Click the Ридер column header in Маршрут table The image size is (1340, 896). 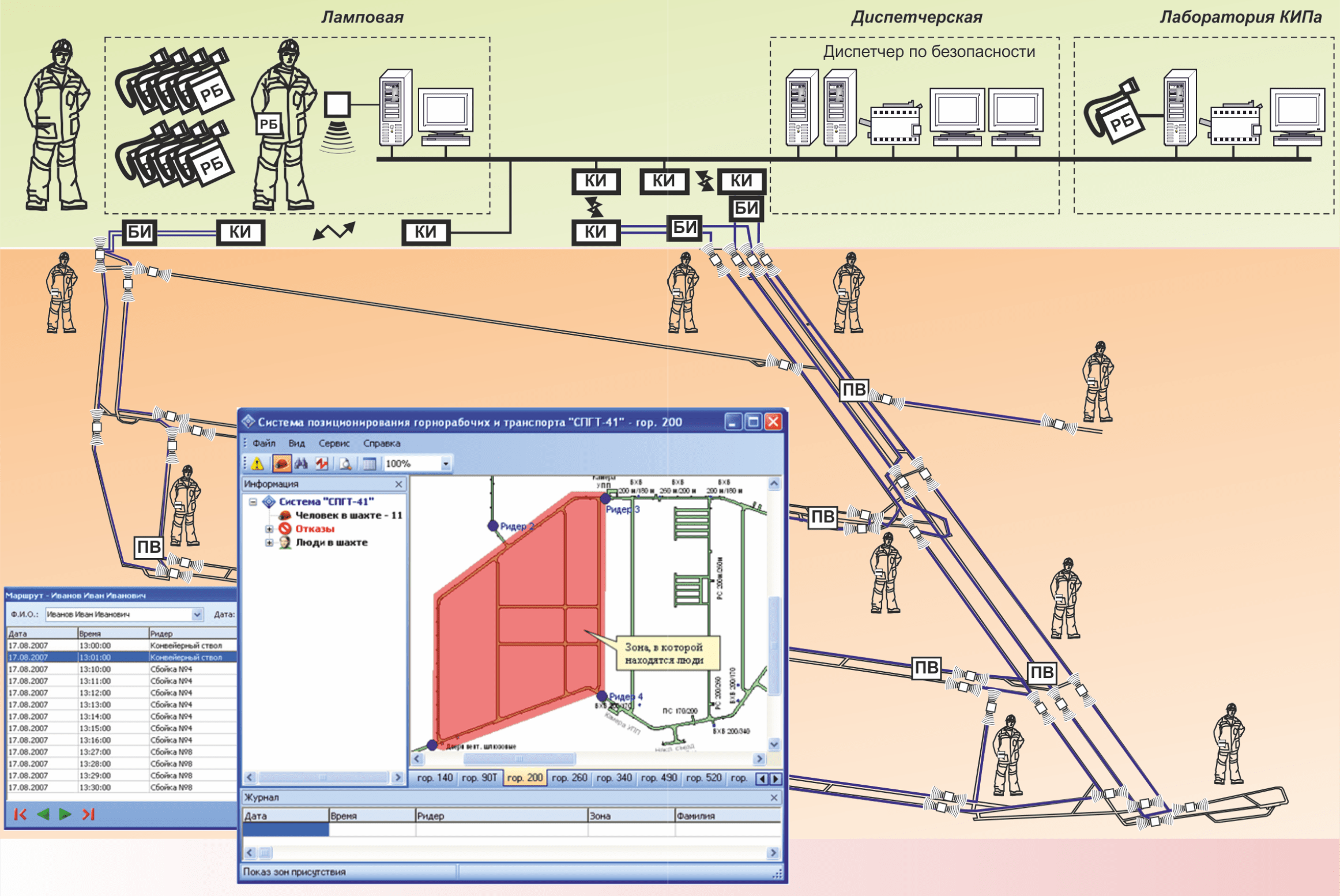pyautogui.click(x=193, y=633)
